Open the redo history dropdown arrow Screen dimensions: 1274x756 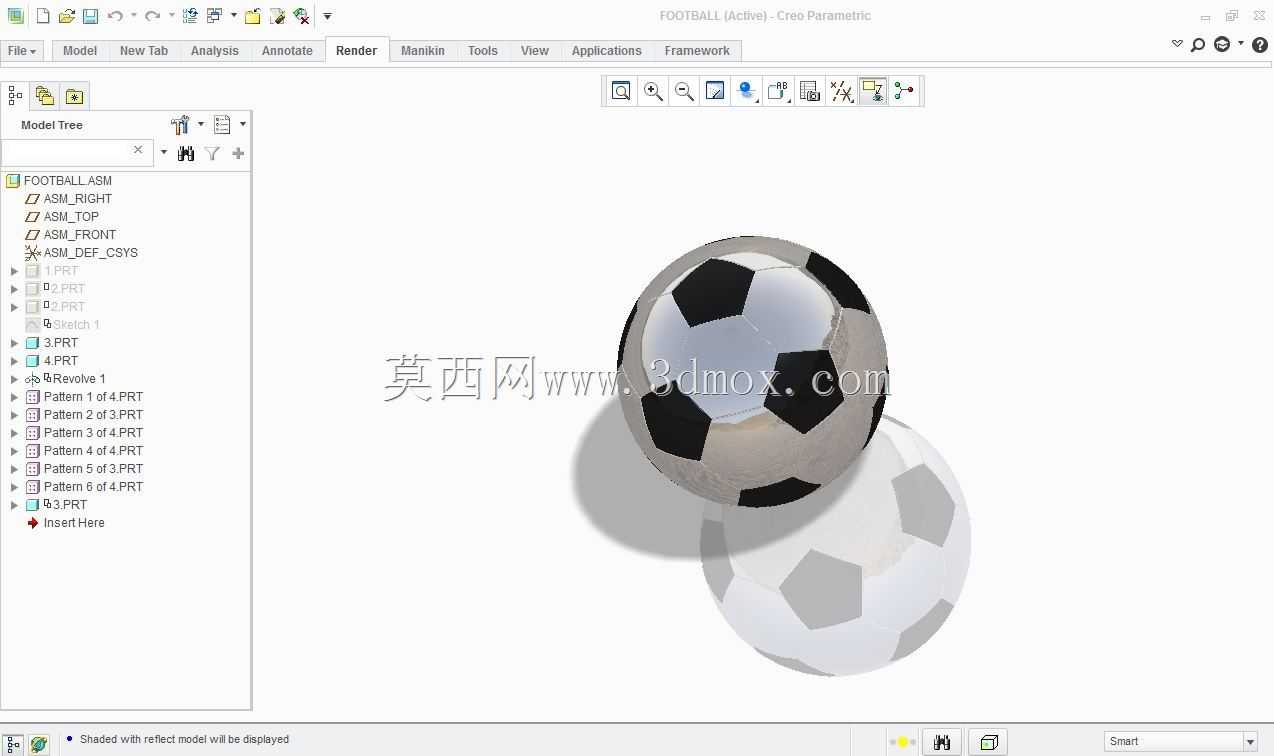coord(171,16)
